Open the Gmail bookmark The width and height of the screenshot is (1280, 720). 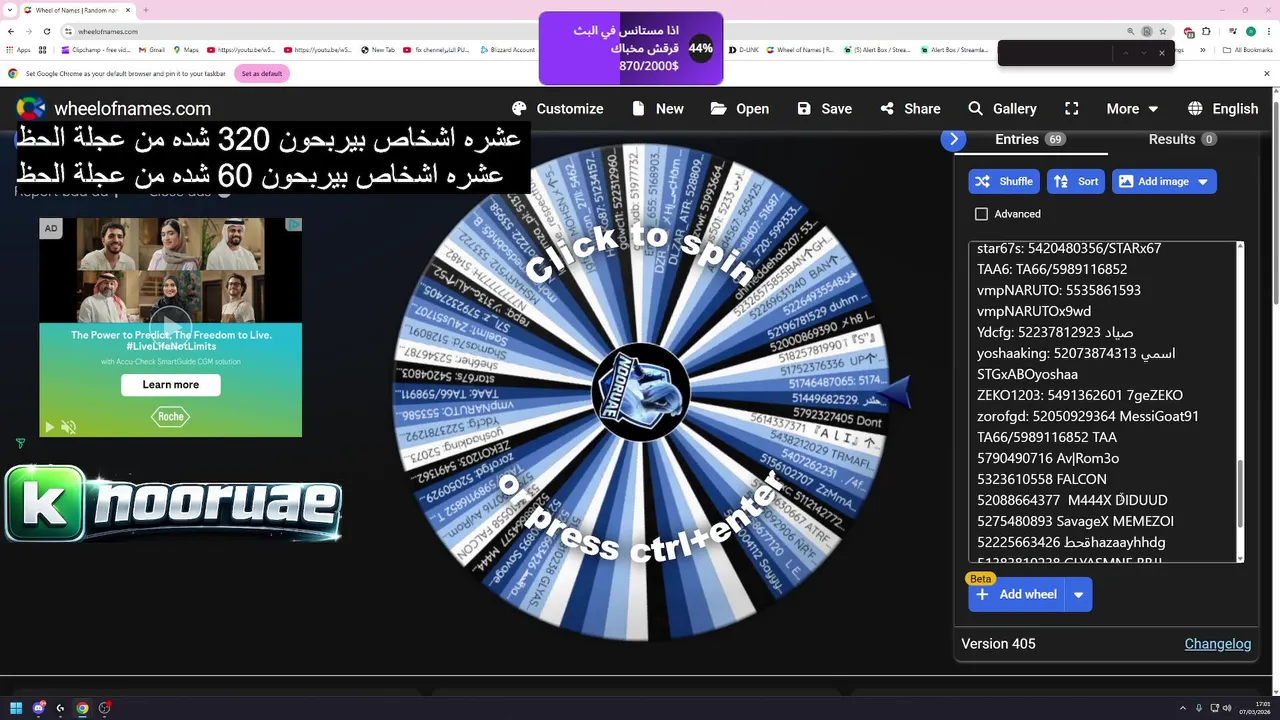(152, 49)
